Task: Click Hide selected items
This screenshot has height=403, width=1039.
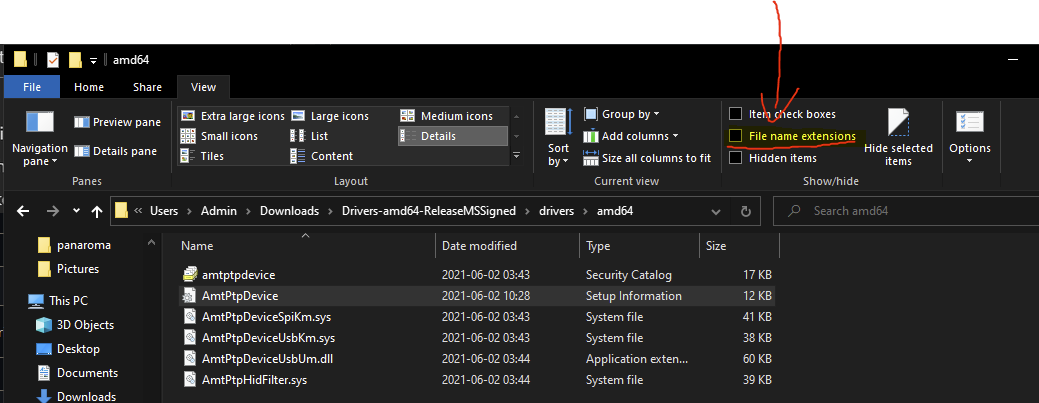Action: (898, 137)
